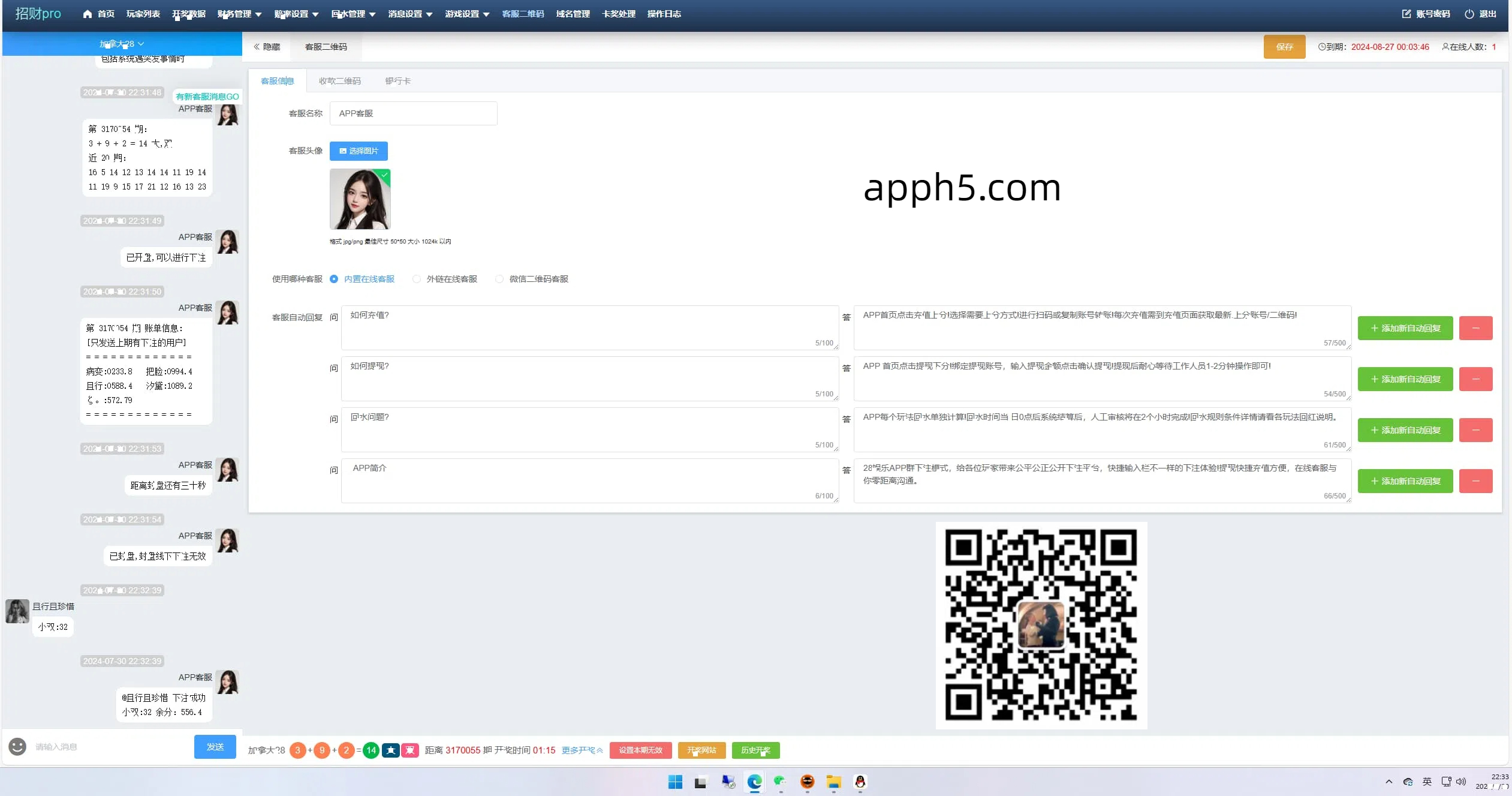Expand 赔率设置 dropdown menu

tap(296, 14)
